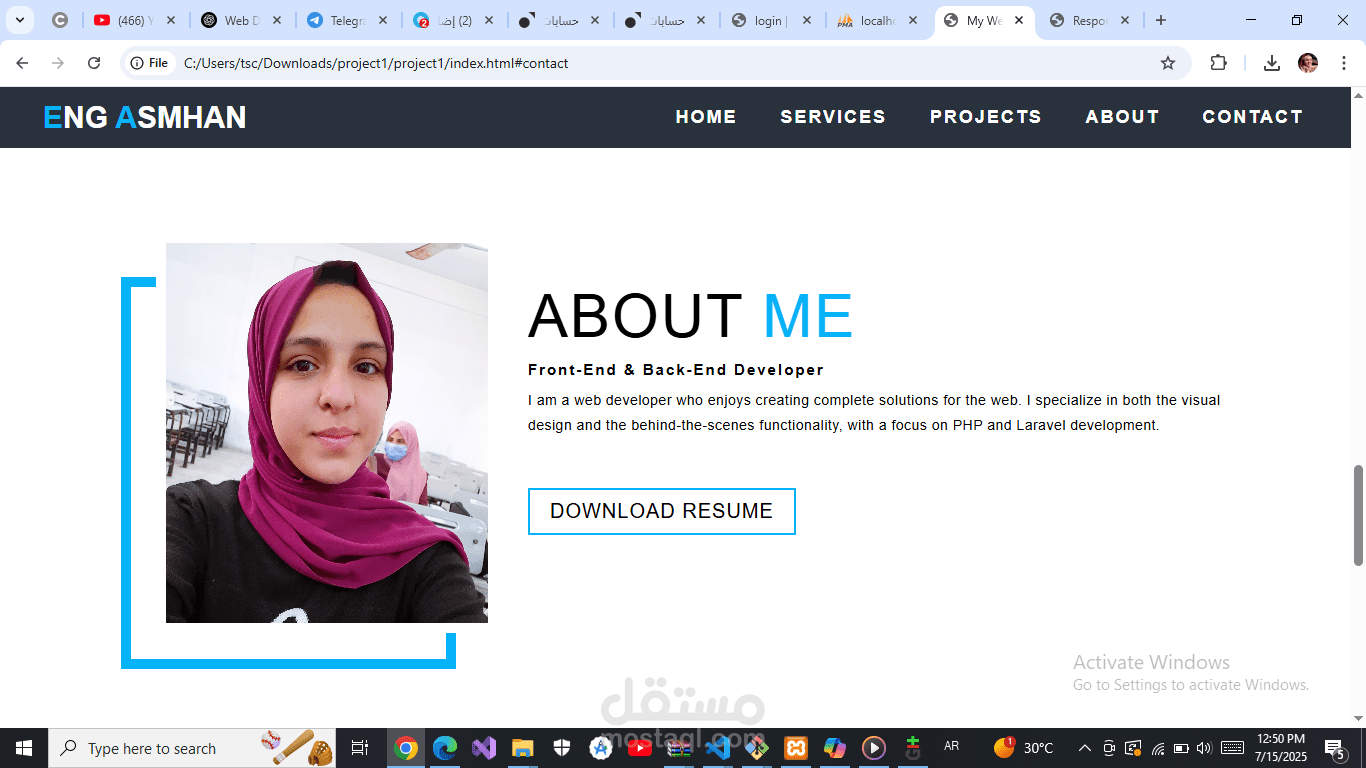Open weather 30°C widget
This screenshot has width=1366, height=768.
(1023, 748)
